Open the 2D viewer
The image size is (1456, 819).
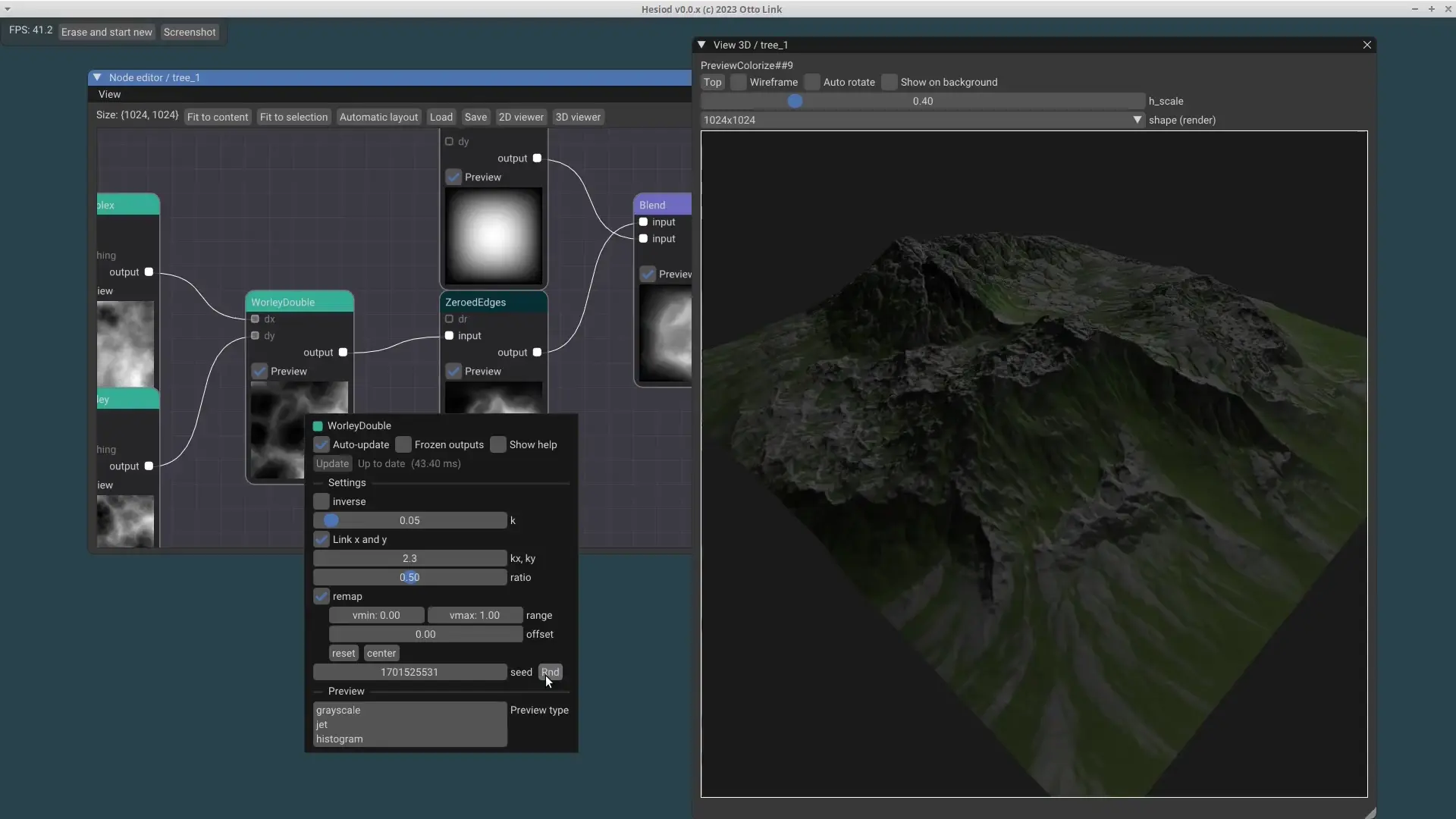tap(520, 117)
